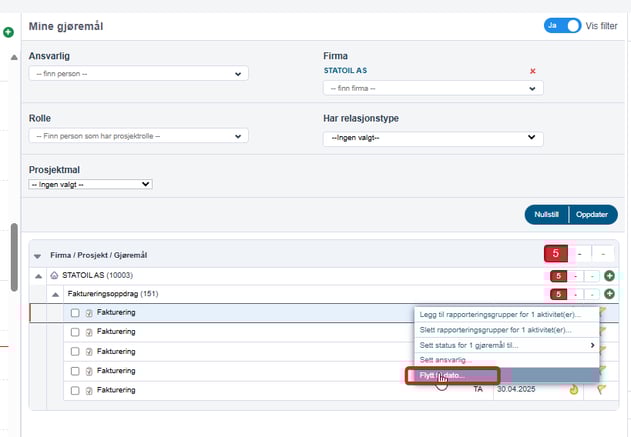Click the Nullstill button
Screen dimensions: 631x437
tap(546, 214)
